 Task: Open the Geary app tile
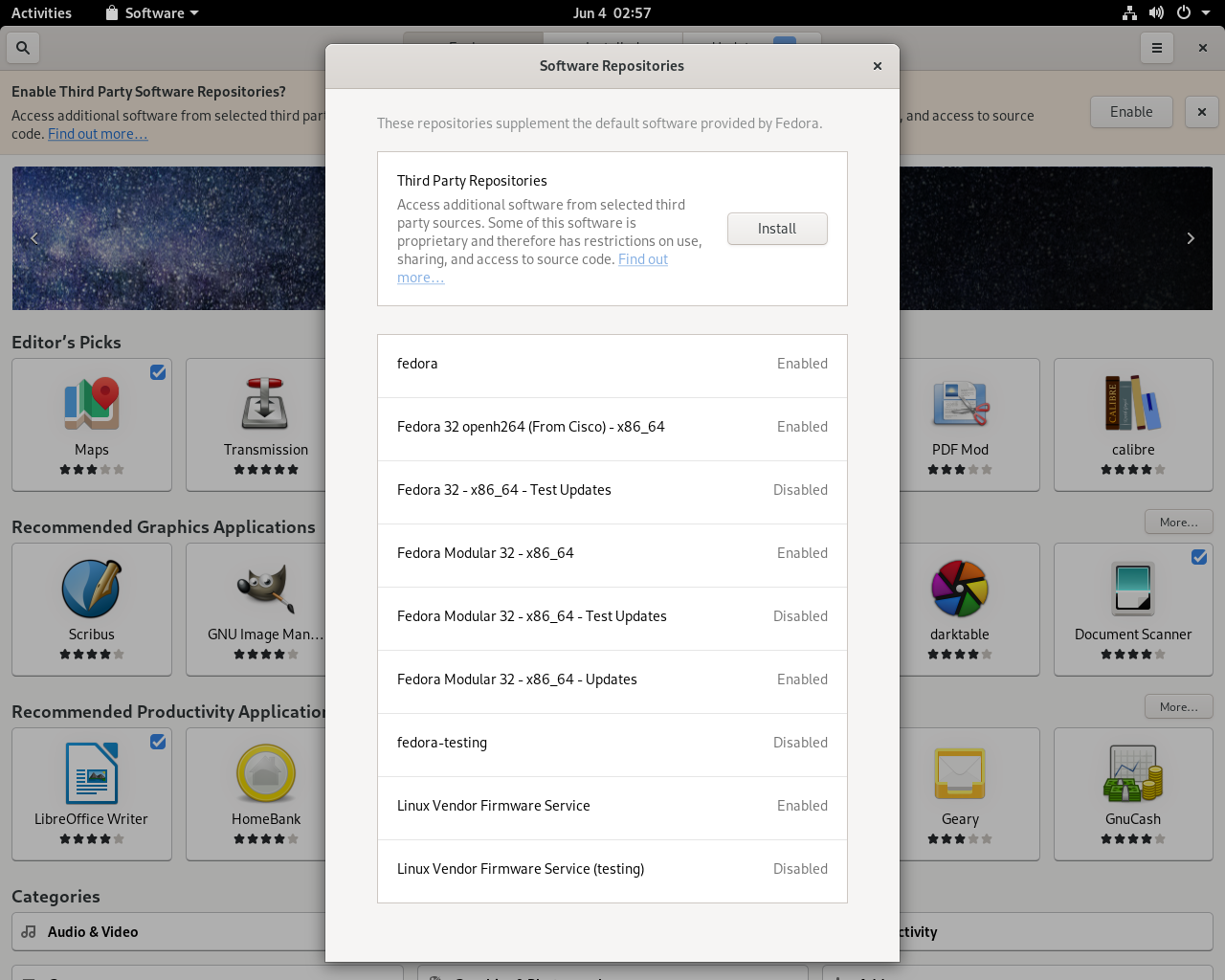(x=960, y=794)
